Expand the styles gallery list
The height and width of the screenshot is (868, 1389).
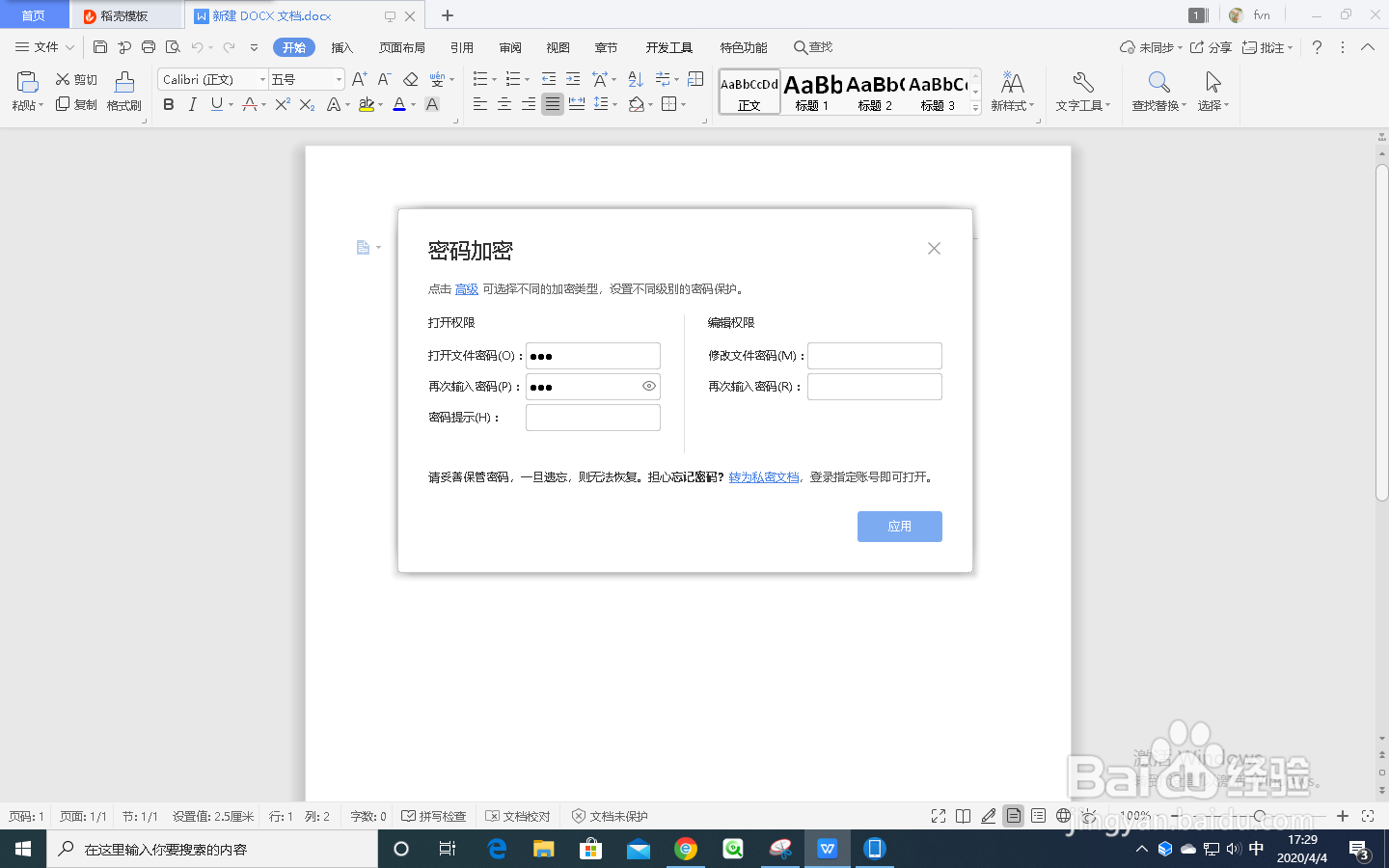975,108
